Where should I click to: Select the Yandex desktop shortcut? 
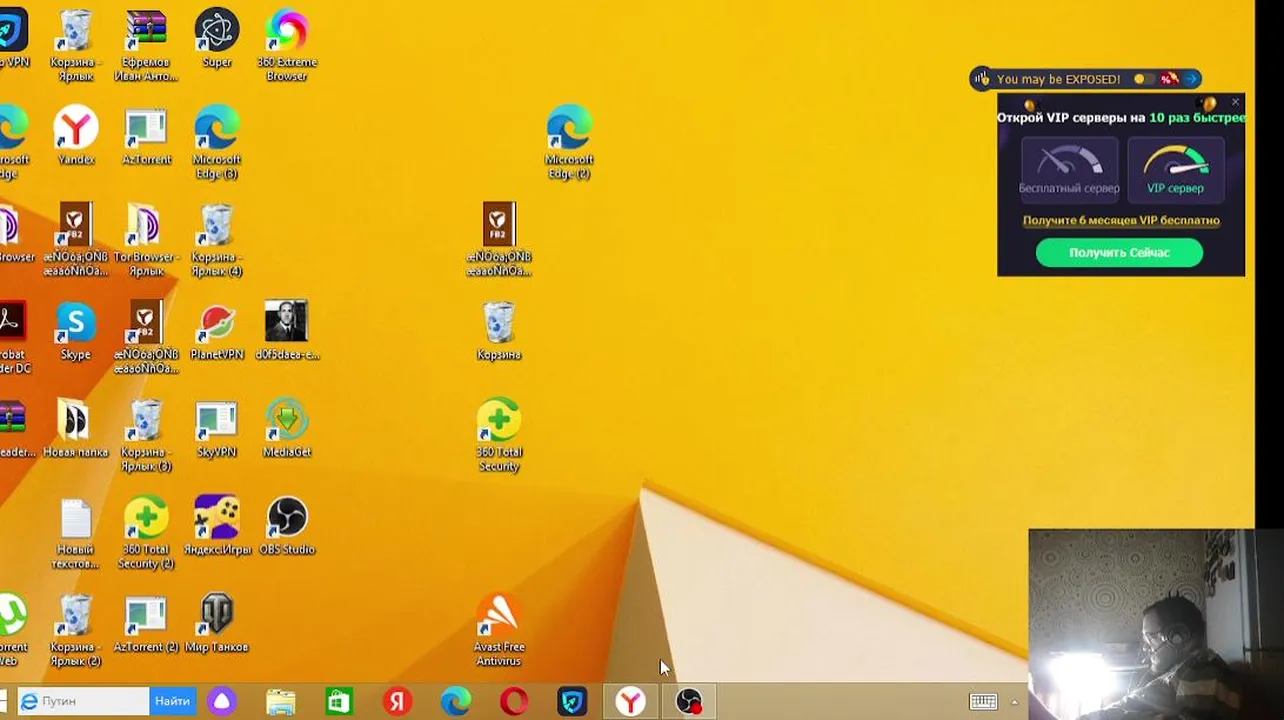[76, 135]
